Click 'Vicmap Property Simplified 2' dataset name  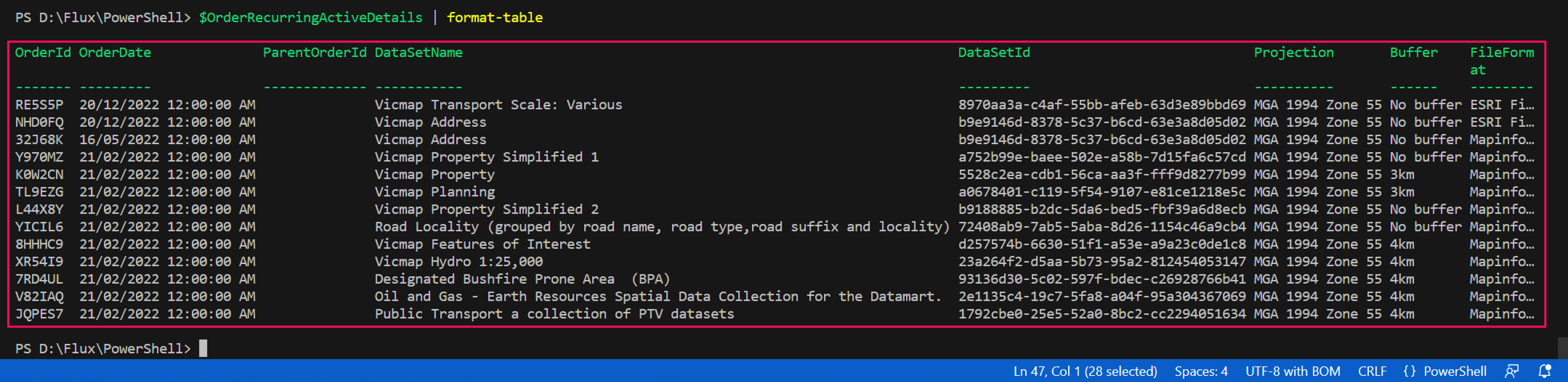point(487,209)
